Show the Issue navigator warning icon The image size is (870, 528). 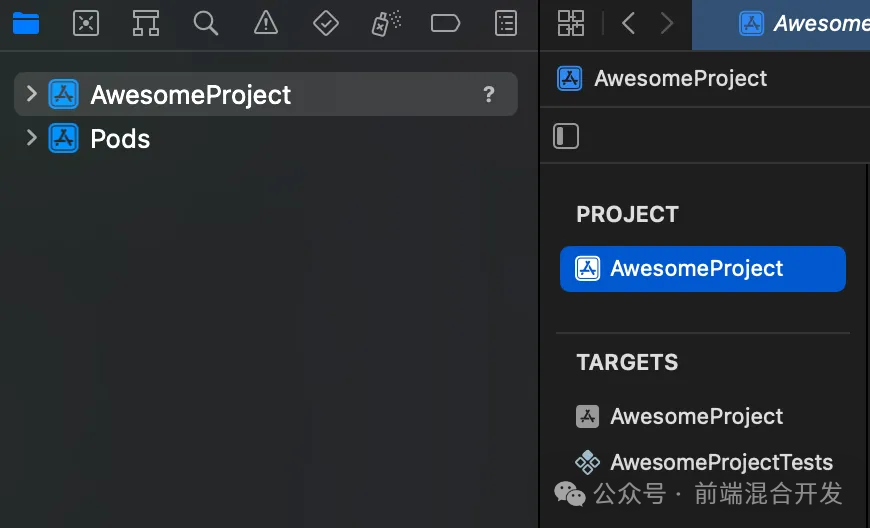click(x=266, y=23)
